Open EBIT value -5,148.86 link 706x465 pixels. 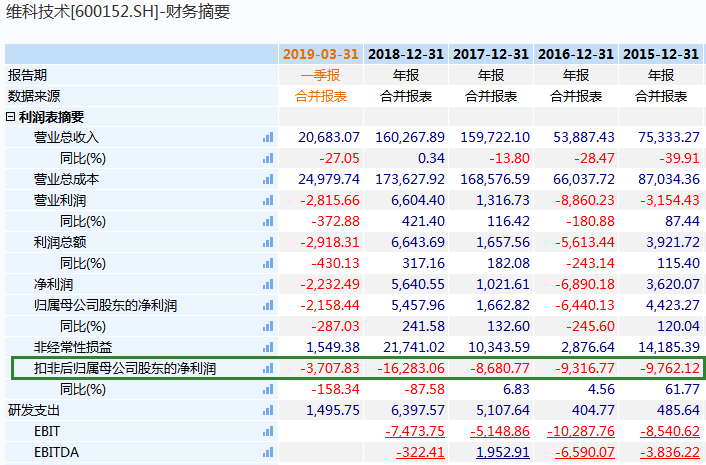pyautogui.click(x=500, y=431)
